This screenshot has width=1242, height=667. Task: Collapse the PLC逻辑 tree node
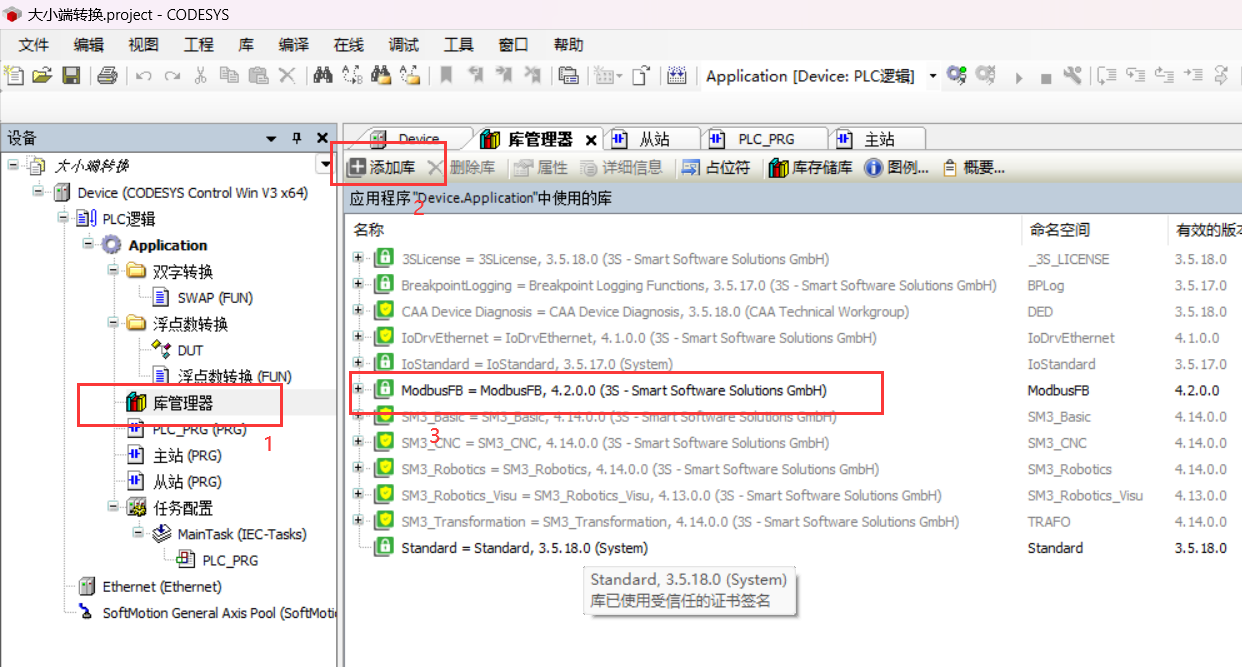63,218
